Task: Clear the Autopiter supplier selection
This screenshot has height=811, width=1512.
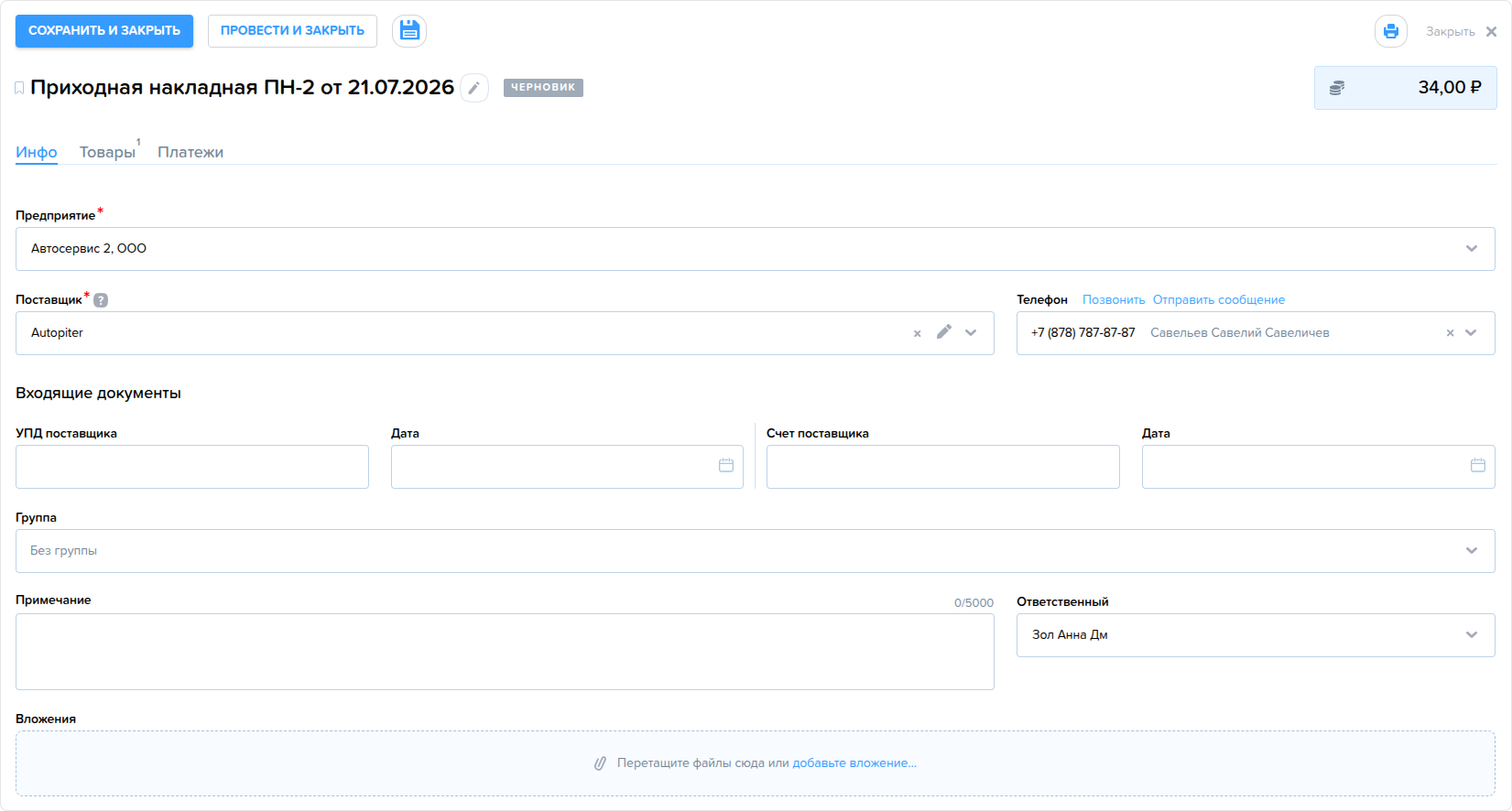Action: [917, 333]
